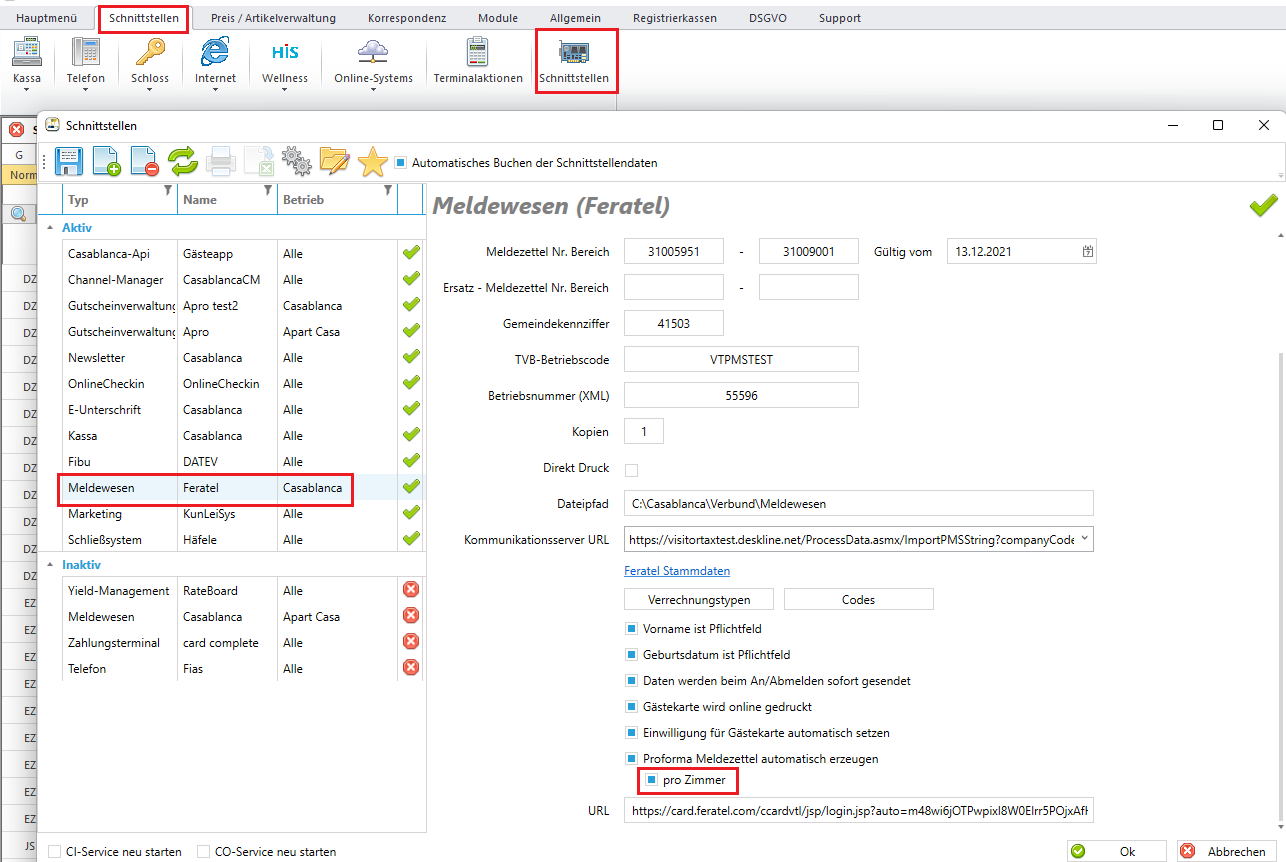Click green check in the Newsletter row

[410, 357]
